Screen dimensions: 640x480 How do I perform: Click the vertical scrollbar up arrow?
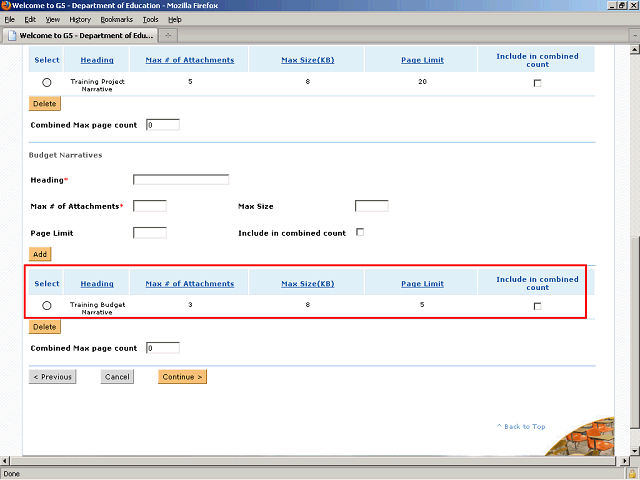pyautogui.click(x=635, y=50)
